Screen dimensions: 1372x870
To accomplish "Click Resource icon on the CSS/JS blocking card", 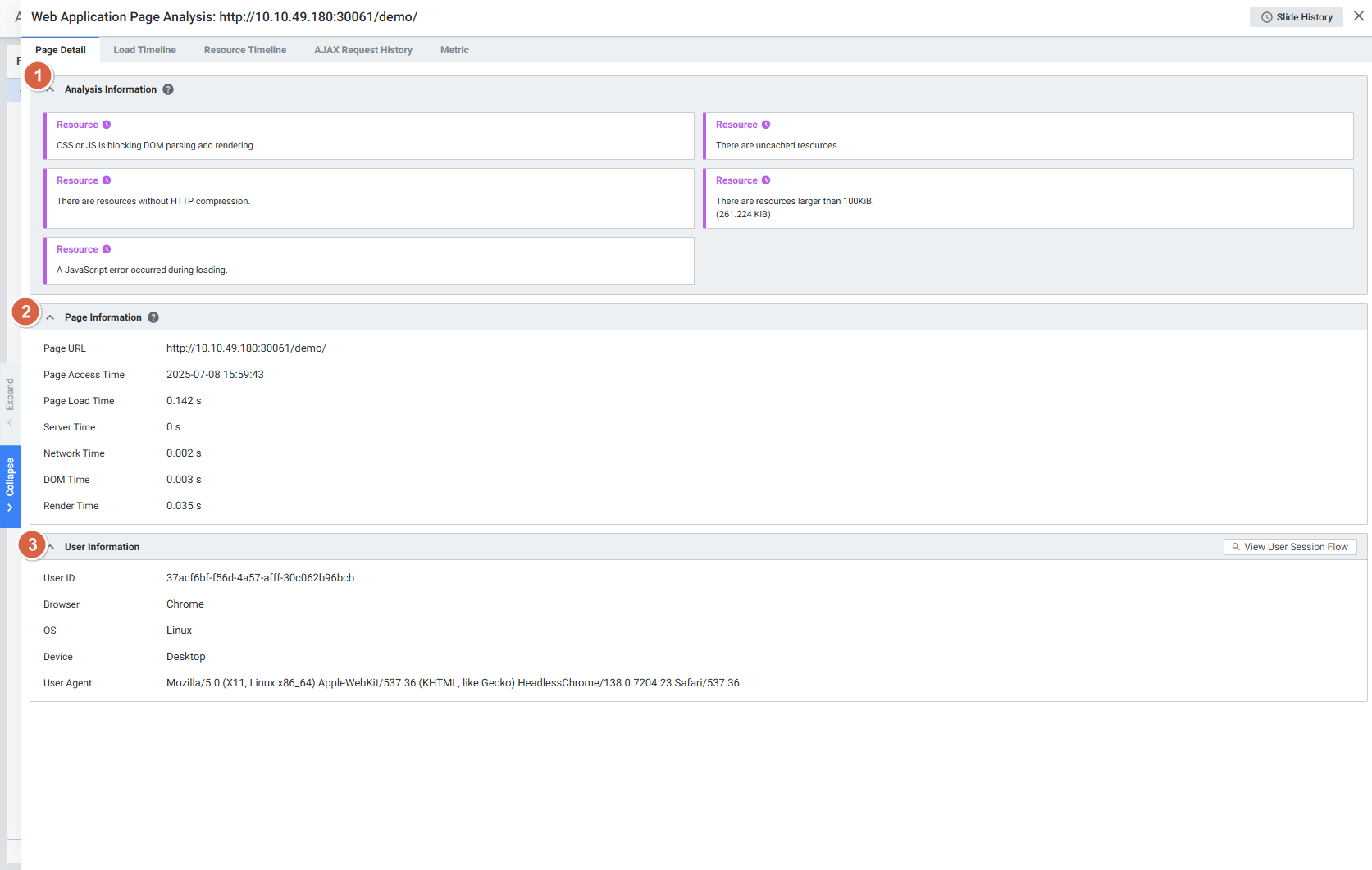I will coord(107,125).
